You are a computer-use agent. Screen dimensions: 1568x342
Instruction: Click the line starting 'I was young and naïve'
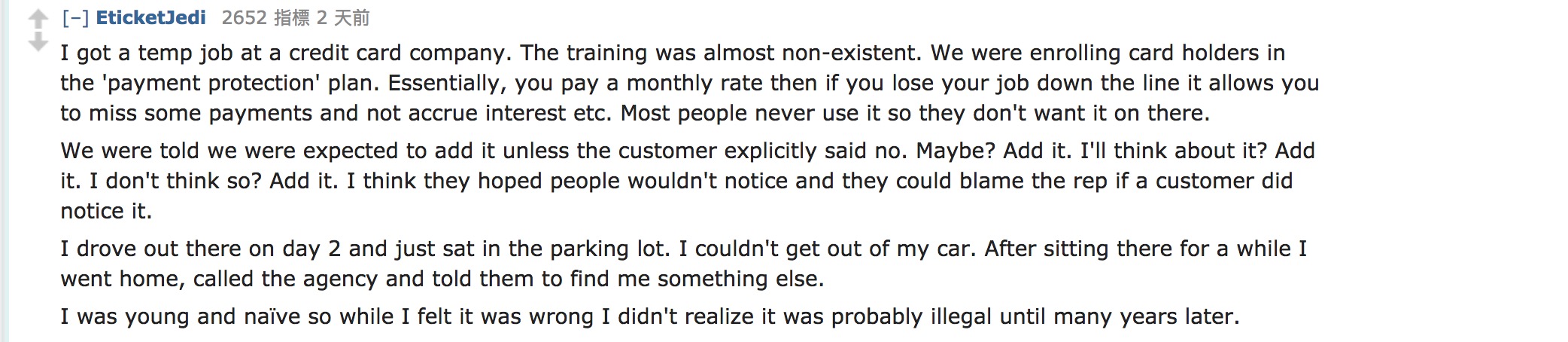(650, 316)
